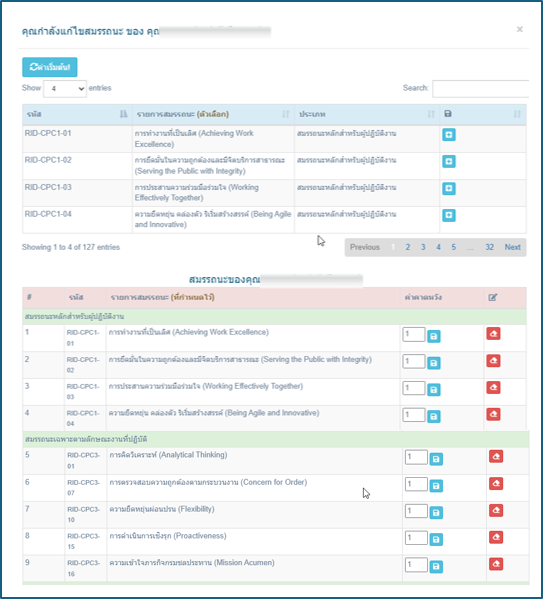Add competency RID-CPC1-01 with plus icon
Screen dimensions: 543x599
449,135
